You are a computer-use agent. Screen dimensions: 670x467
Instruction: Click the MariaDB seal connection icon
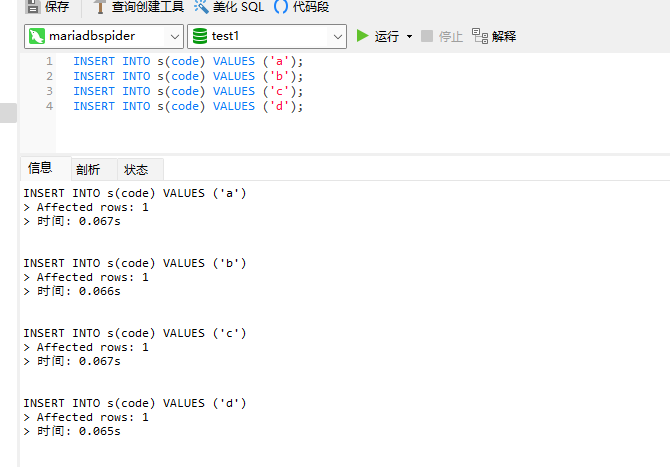(x=37, y=36)
